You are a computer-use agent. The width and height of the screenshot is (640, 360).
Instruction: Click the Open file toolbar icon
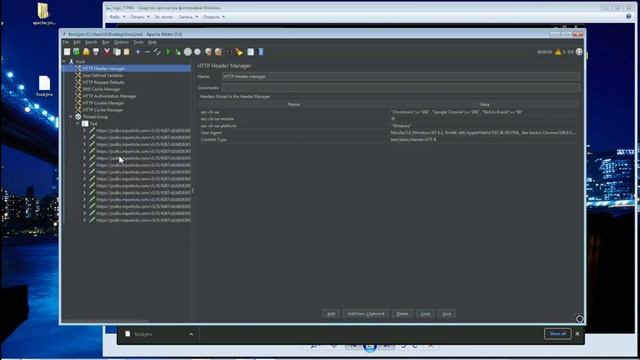pyautogui.click(x=86, y=52)
